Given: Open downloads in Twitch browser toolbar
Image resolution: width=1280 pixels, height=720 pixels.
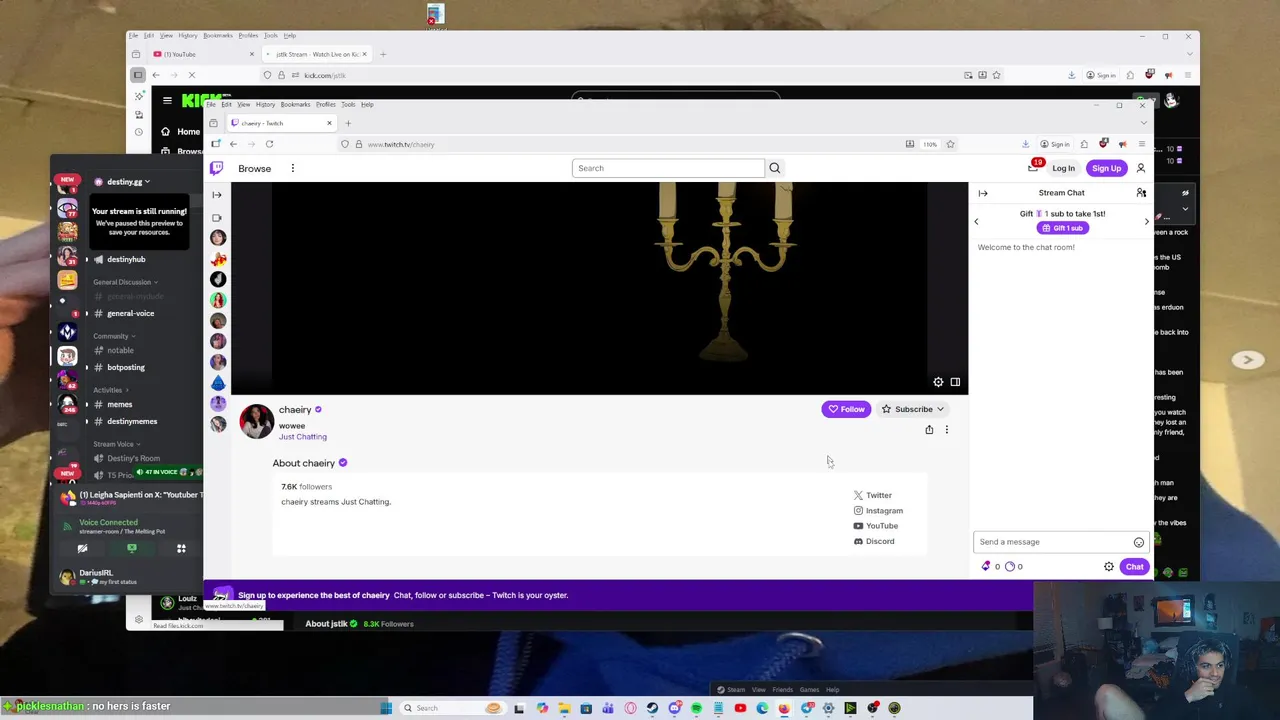Looking at the screenshot, I should (x=1025, y=144).
